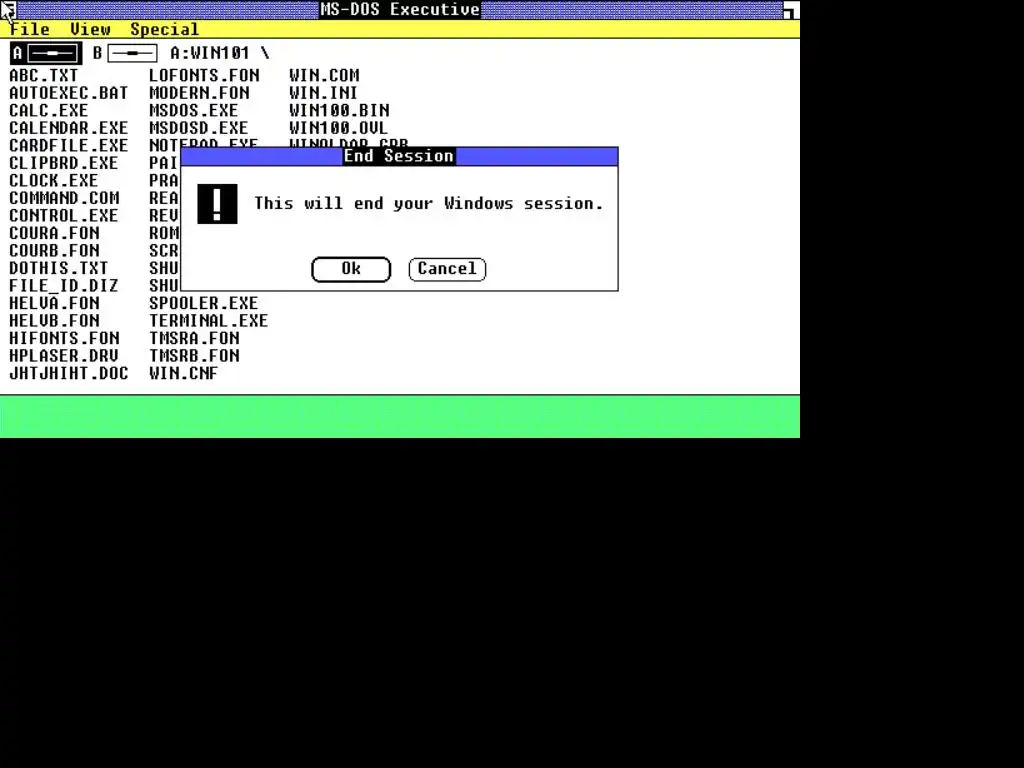
Task: Open the View menu
Action: tap(90, 29)
